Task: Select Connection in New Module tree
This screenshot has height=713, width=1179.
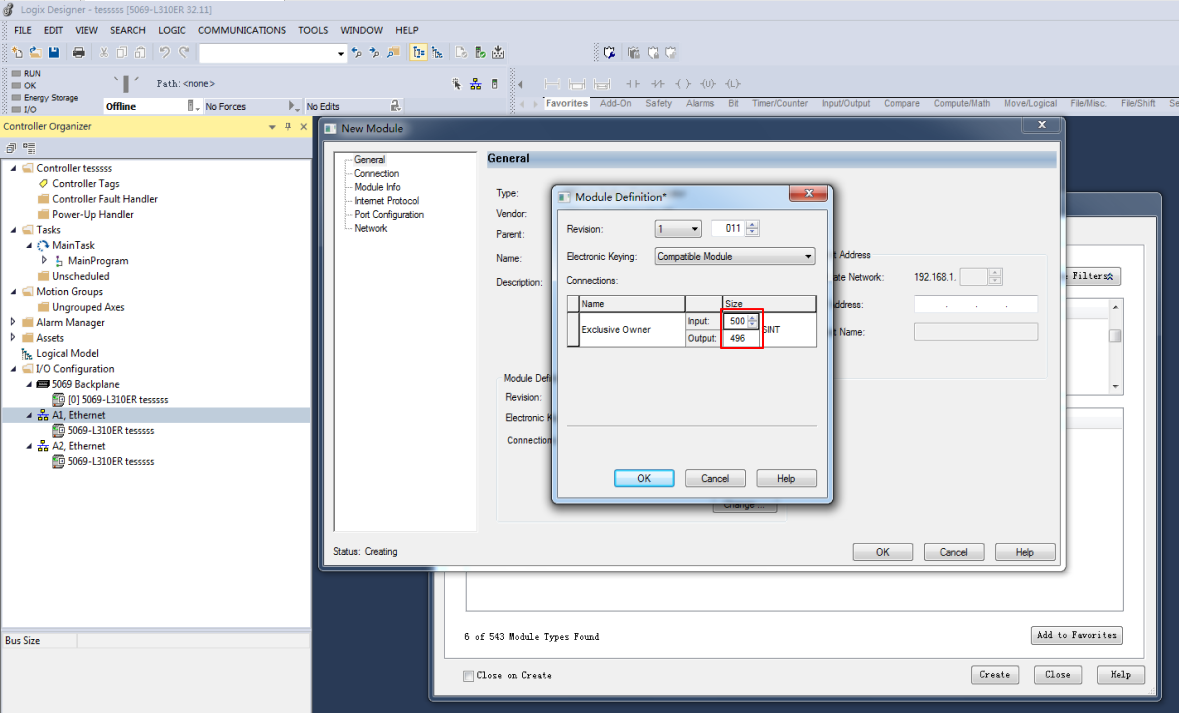Action: point(376,173)
